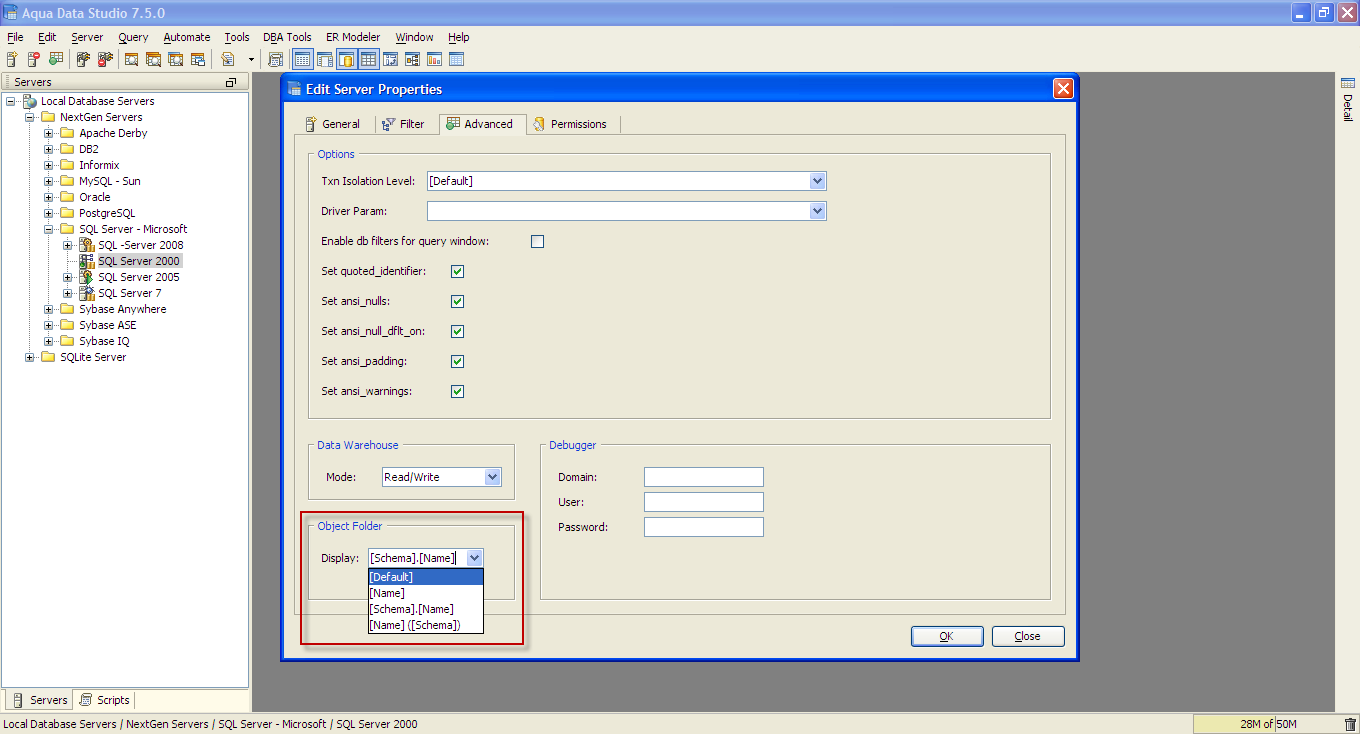Choose [Name] ([Schema]) display option
The height and width of the screenshot is (734, 1360).
tap(426, 625)
